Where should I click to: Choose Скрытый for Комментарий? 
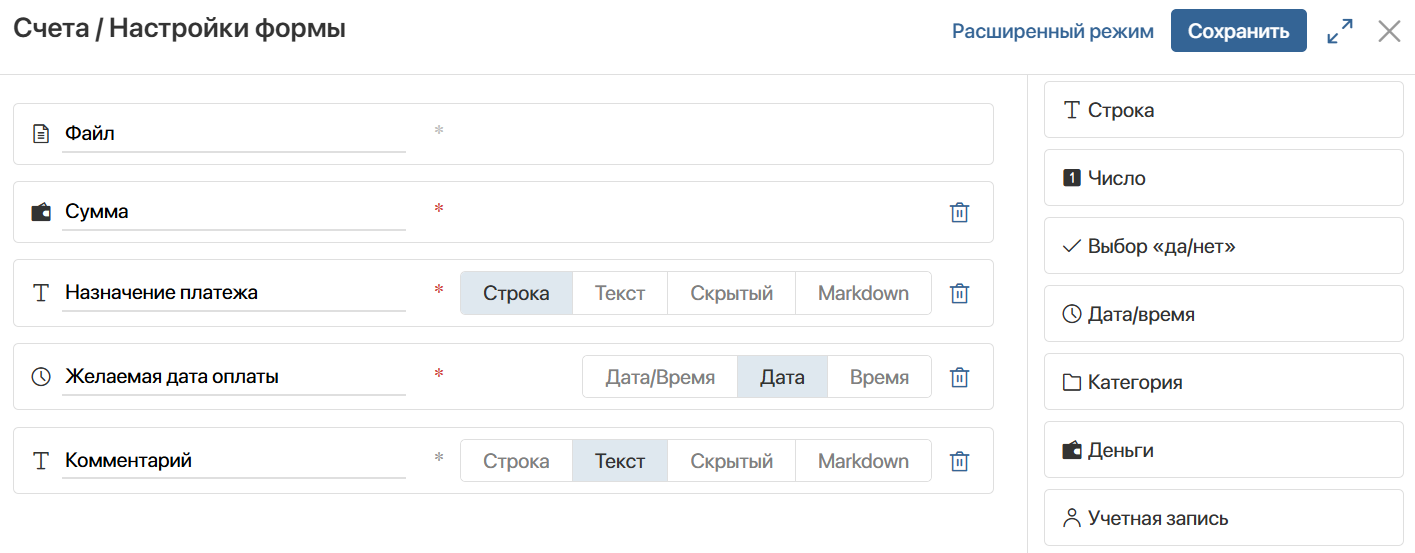coord(732,461)
